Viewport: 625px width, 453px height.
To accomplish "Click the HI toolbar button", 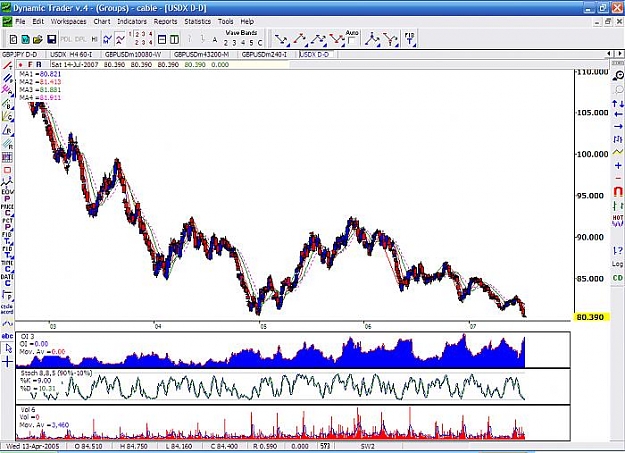I will coord(94,39).
